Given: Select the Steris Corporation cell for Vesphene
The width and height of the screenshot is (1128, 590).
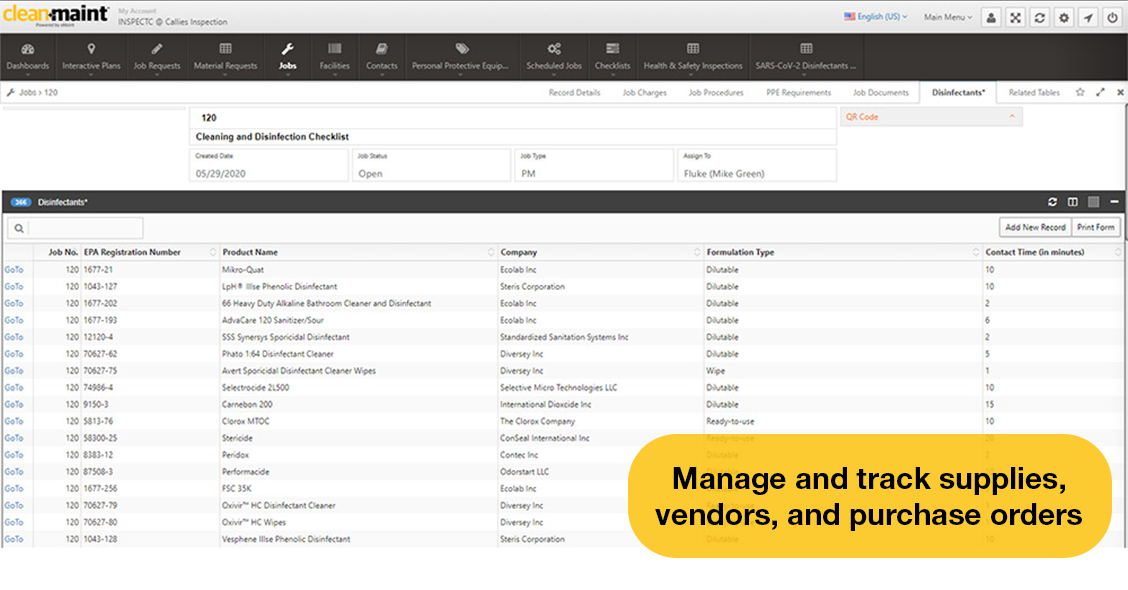Looking at the screenshot, I should point(600,539).
